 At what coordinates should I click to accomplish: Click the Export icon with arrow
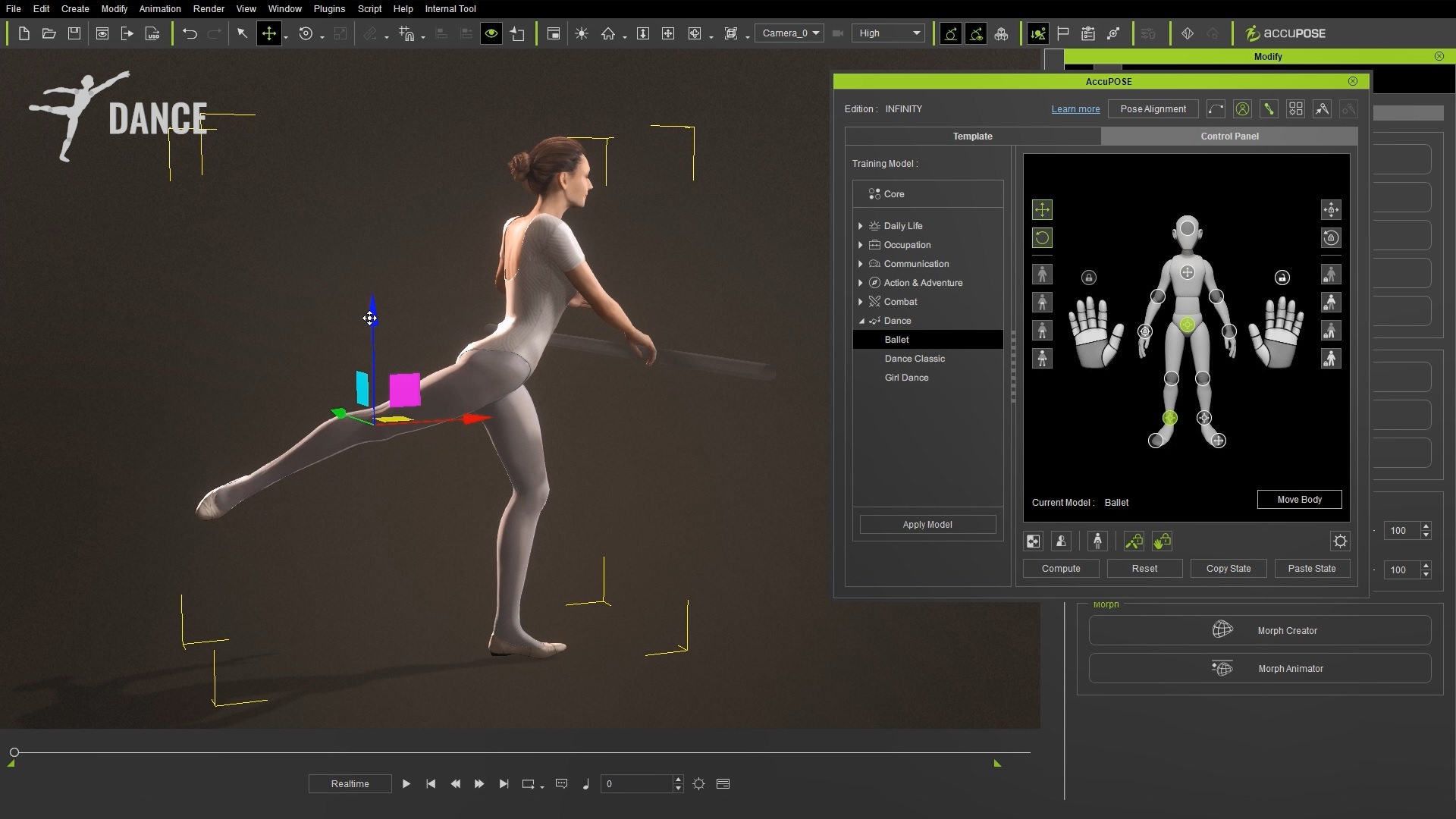[127, 33]
